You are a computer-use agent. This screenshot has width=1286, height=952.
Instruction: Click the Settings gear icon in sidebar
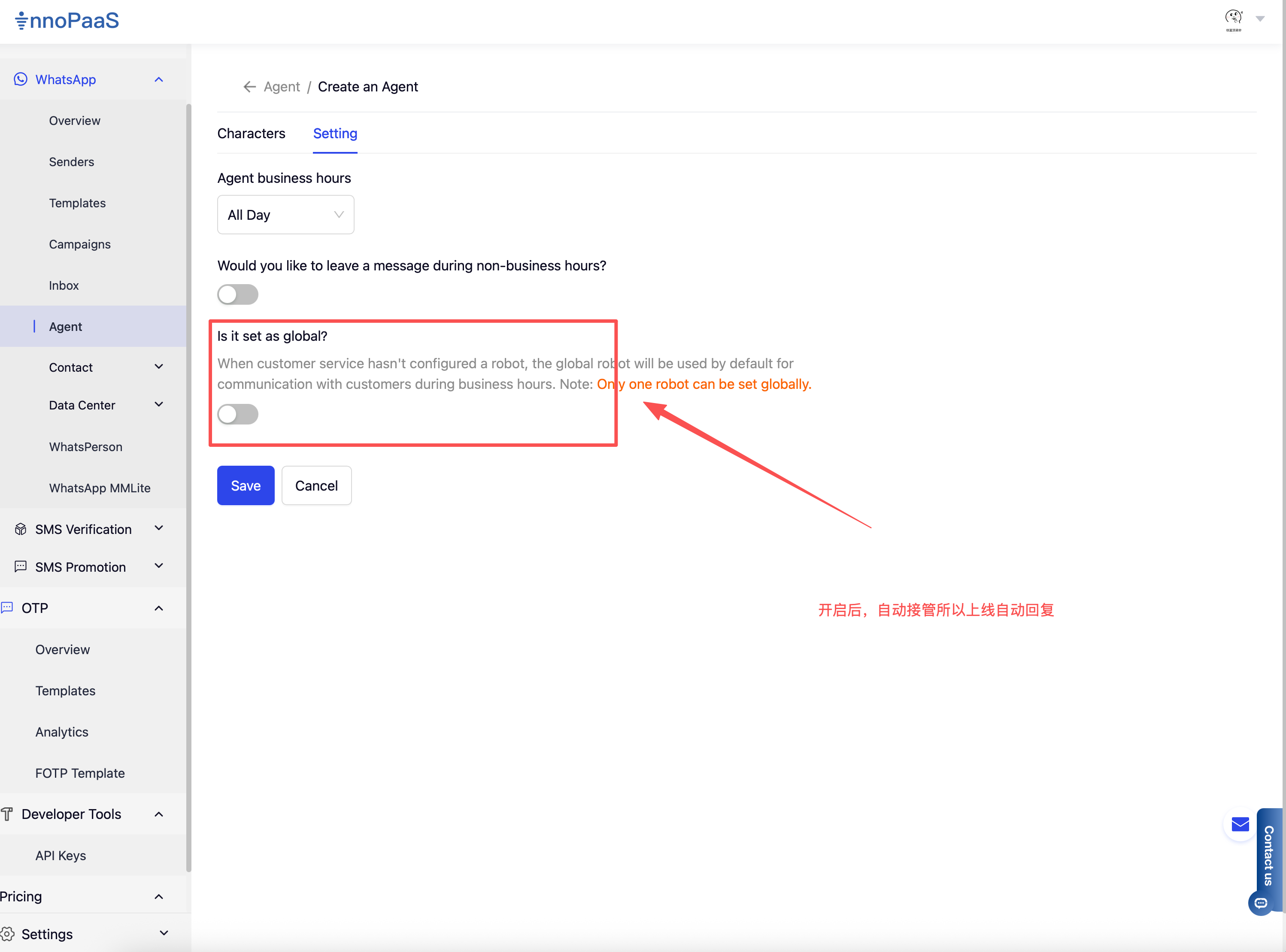coord(7,934)
